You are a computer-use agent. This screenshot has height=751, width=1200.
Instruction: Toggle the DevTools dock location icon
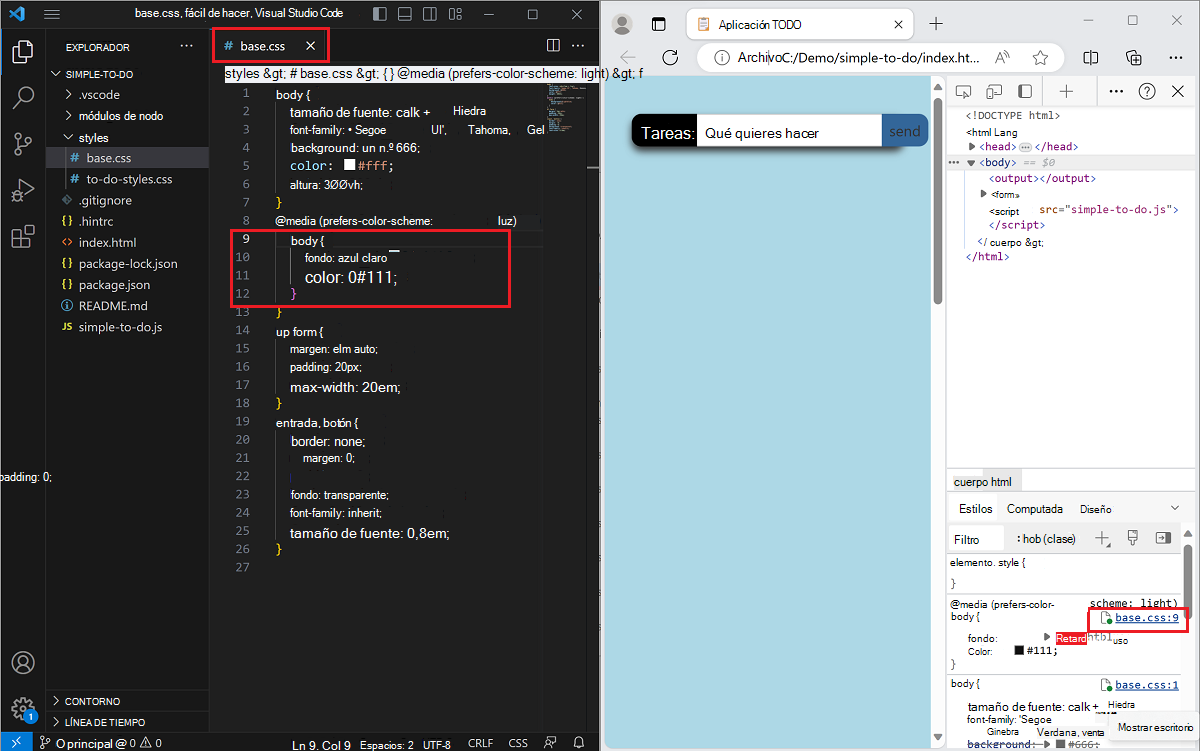1025,90
